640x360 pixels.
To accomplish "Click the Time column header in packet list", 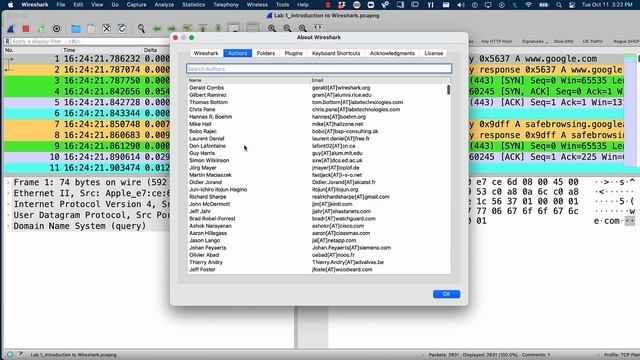I will pyautogui.click(x=101, y=50).
